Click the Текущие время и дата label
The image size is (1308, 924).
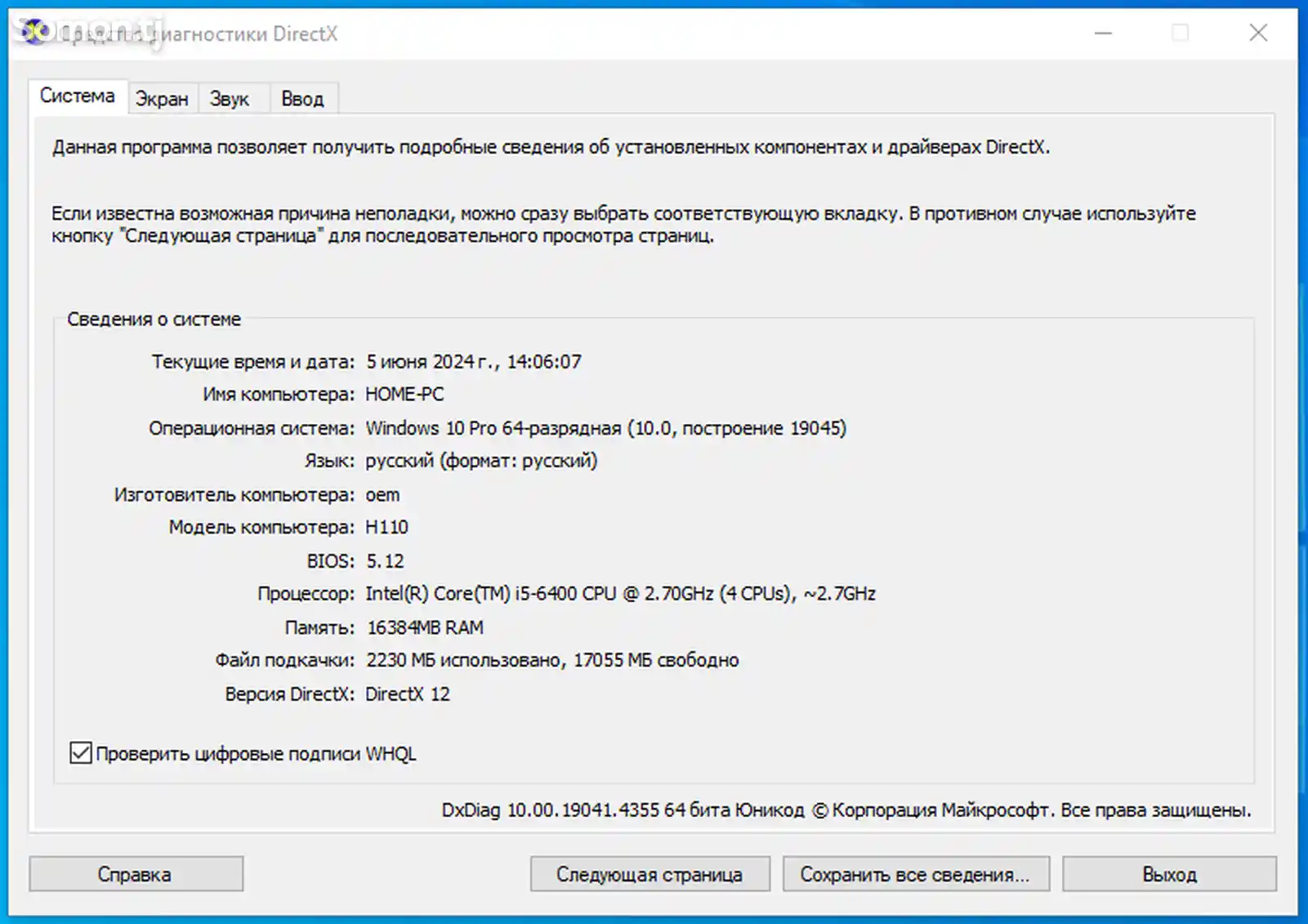tap(253, 362)
